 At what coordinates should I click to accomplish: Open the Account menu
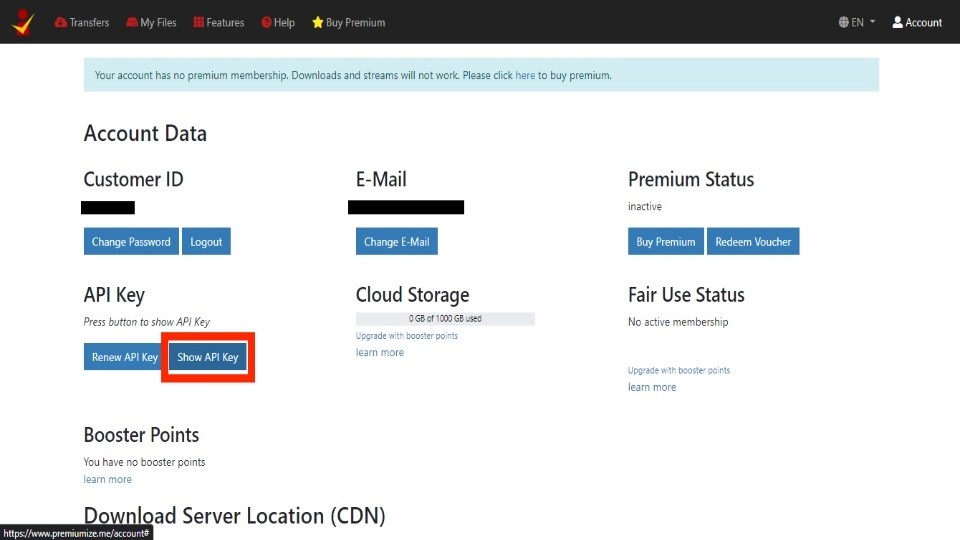click(x=917, y=22)
